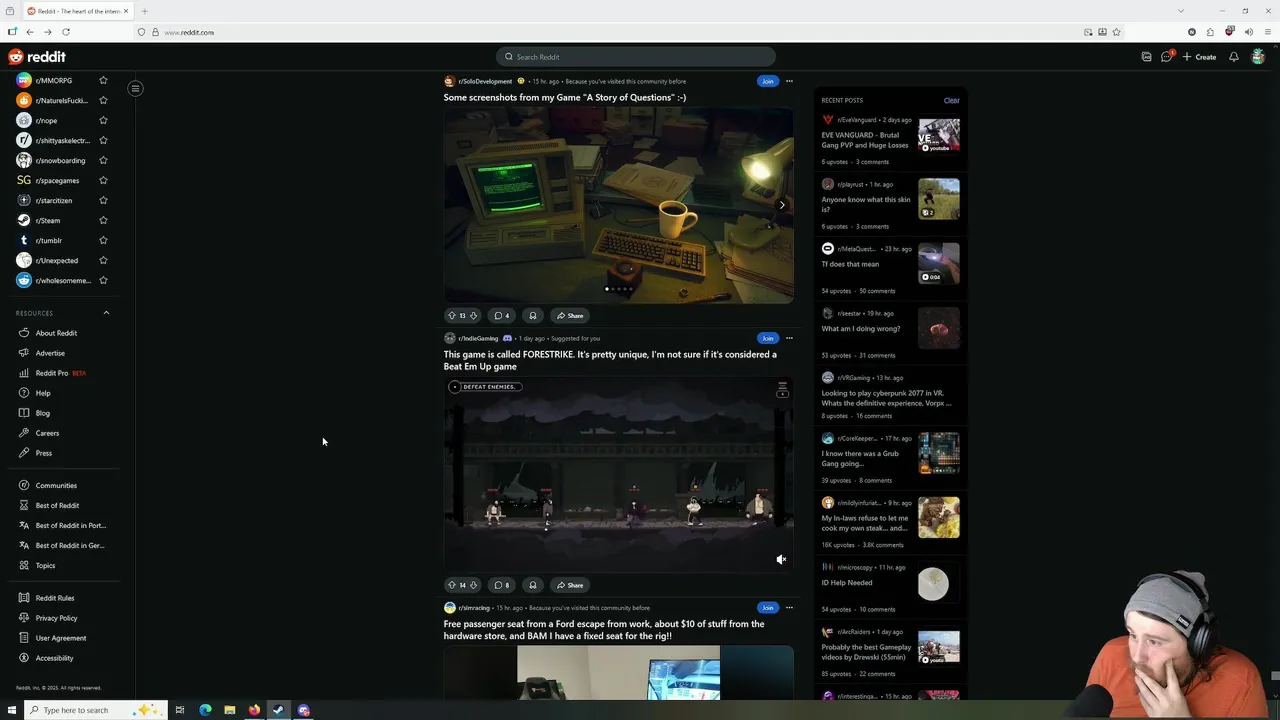Star the r/spacegames community
The image size is (1280, 720).
click(103, 180)
